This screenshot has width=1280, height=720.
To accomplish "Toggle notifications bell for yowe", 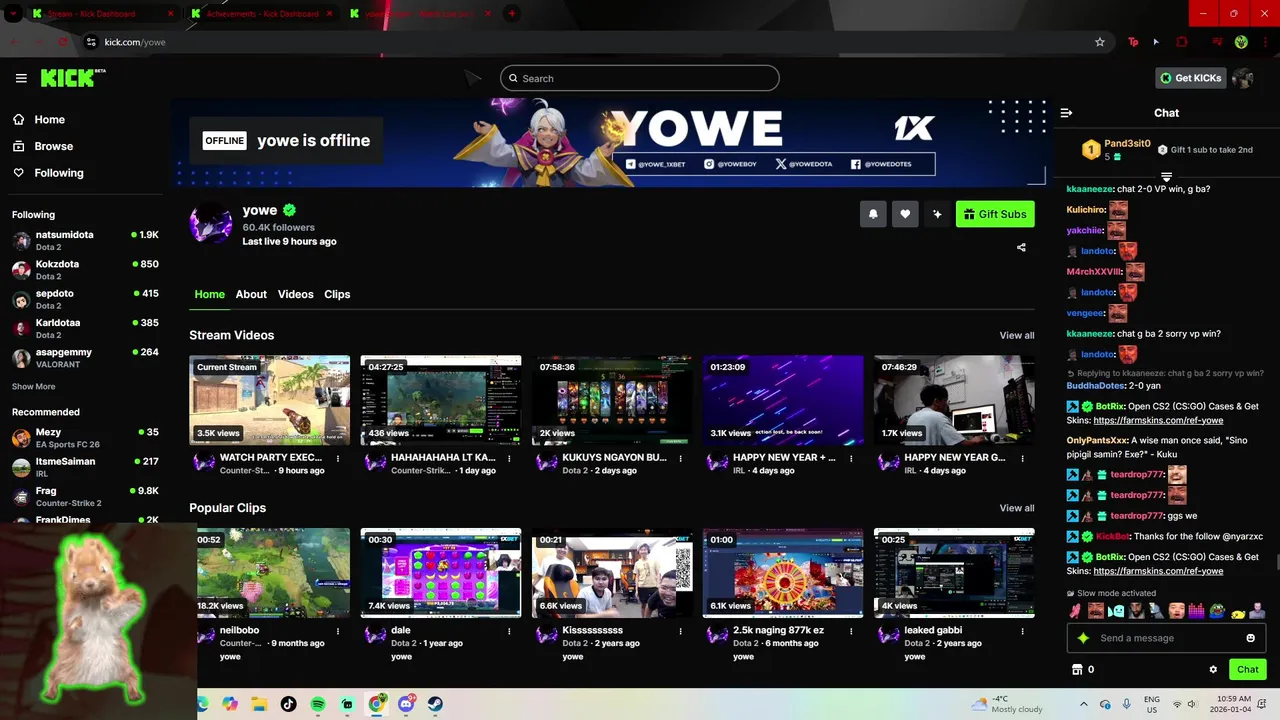I will coord(873,214).
